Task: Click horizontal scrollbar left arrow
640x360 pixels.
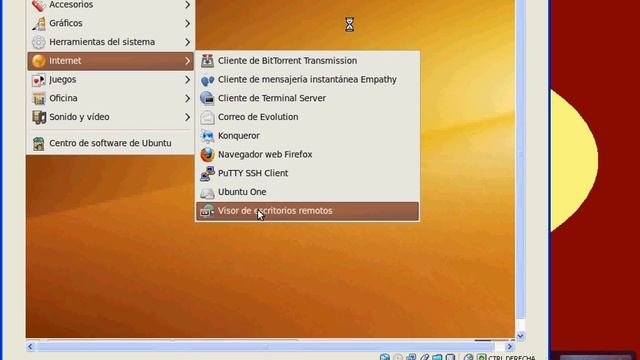Action: (30, 347)
